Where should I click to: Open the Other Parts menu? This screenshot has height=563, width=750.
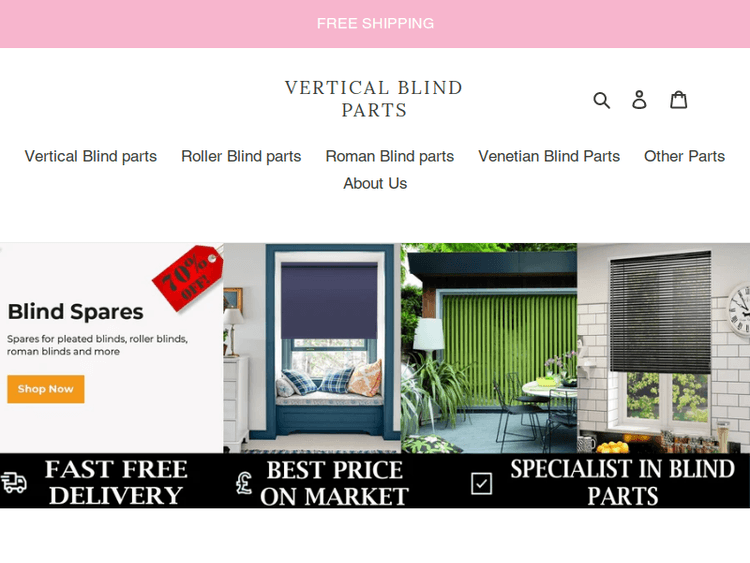tap(684, 156)
